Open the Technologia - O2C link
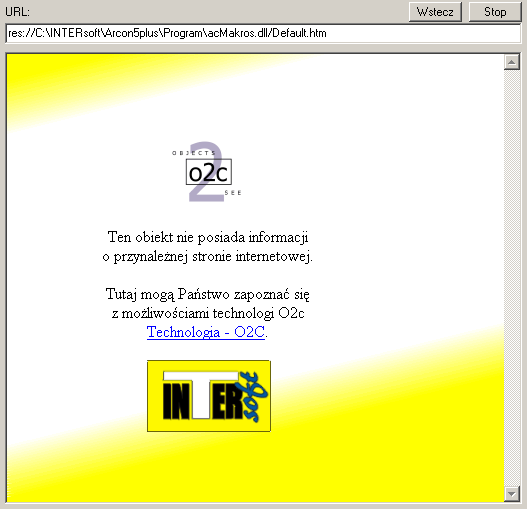527x509 pixels. [206, 332]
